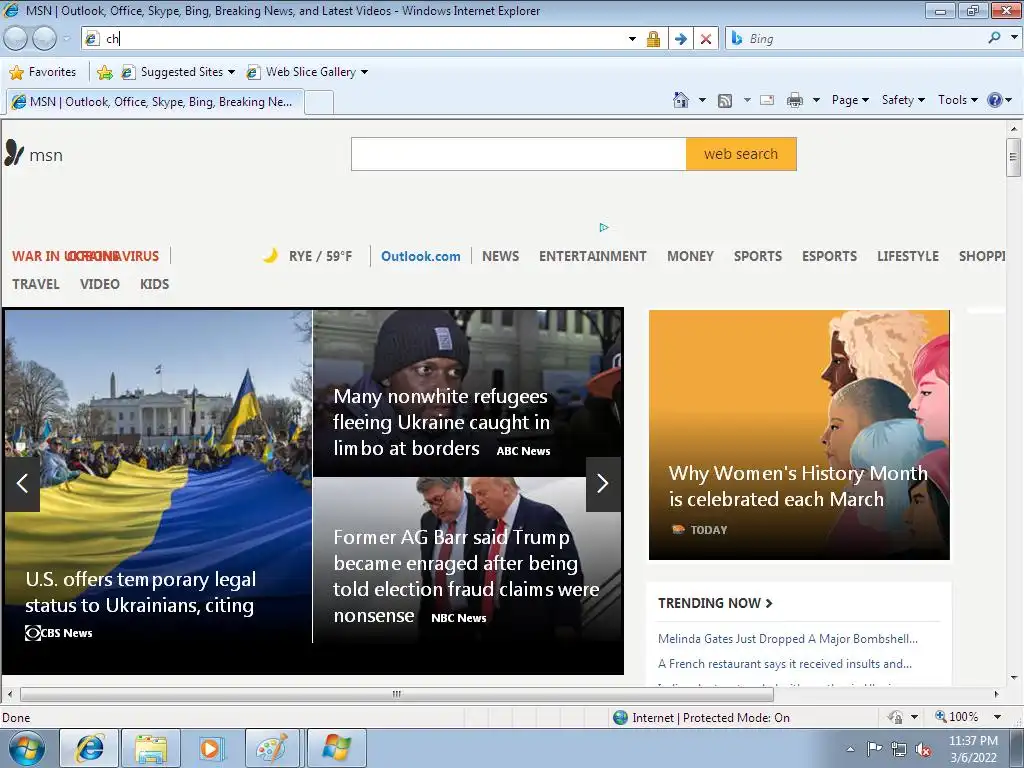Click the Back navigation button
The width and height of the screenshot is (1024, 768).
click(16, 39)
